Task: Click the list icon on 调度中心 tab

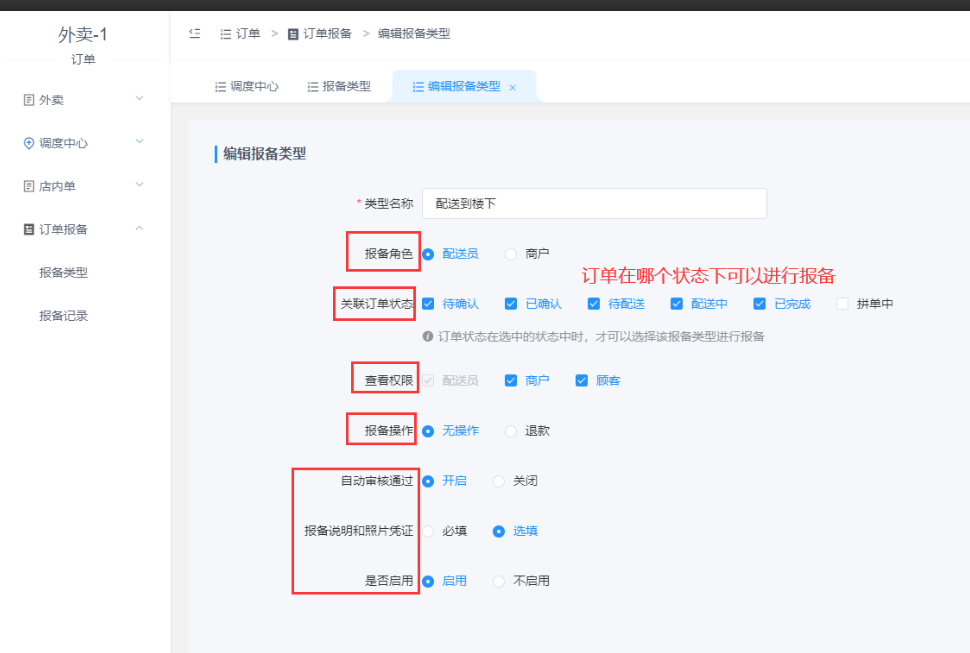Action: tap(220, 87)
